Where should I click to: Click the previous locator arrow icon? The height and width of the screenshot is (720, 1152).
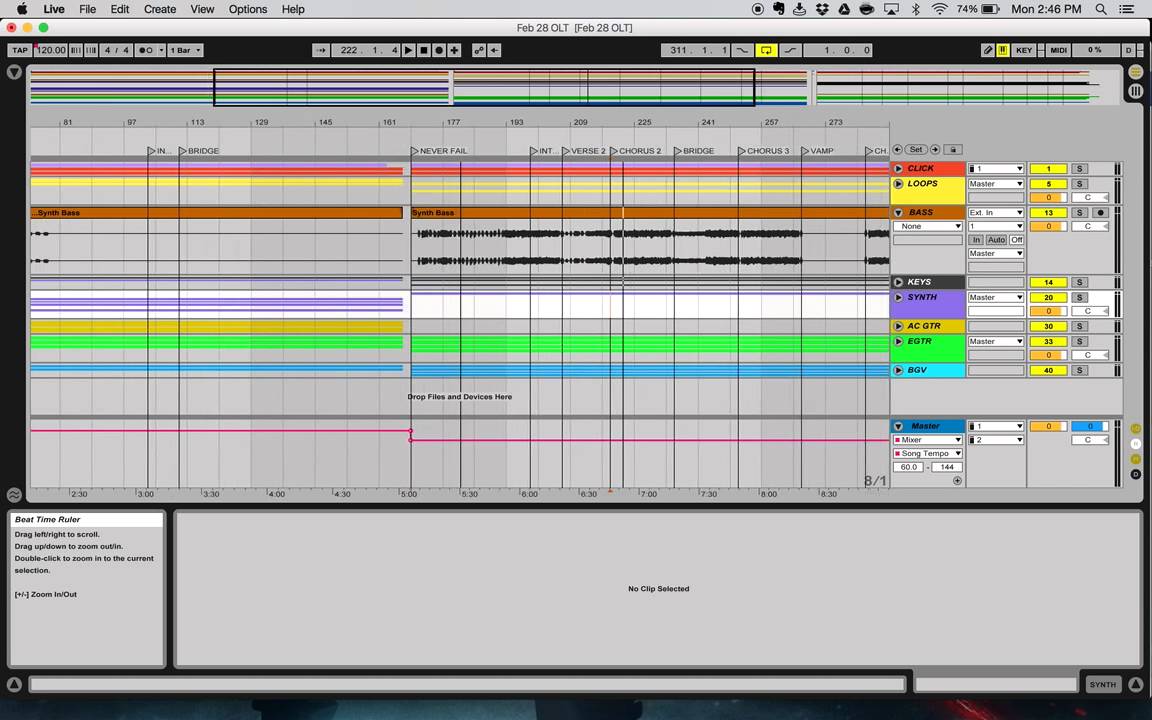(x=898, y=149)
